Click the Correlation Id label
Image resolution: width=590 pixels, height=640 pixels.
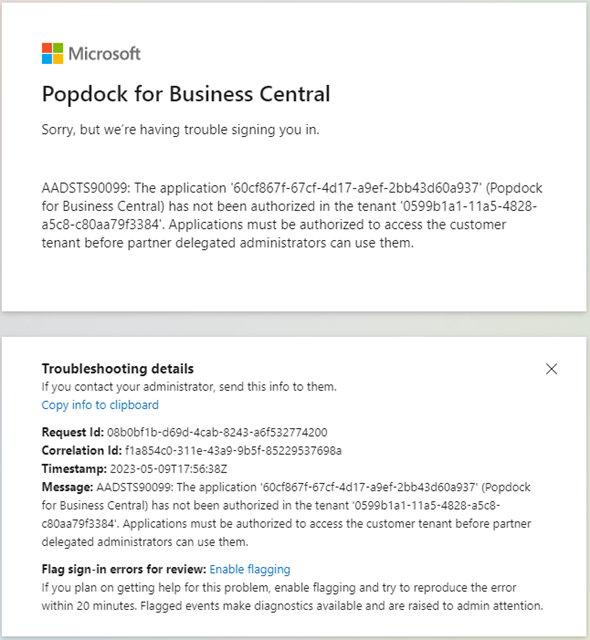pos(82,451)
